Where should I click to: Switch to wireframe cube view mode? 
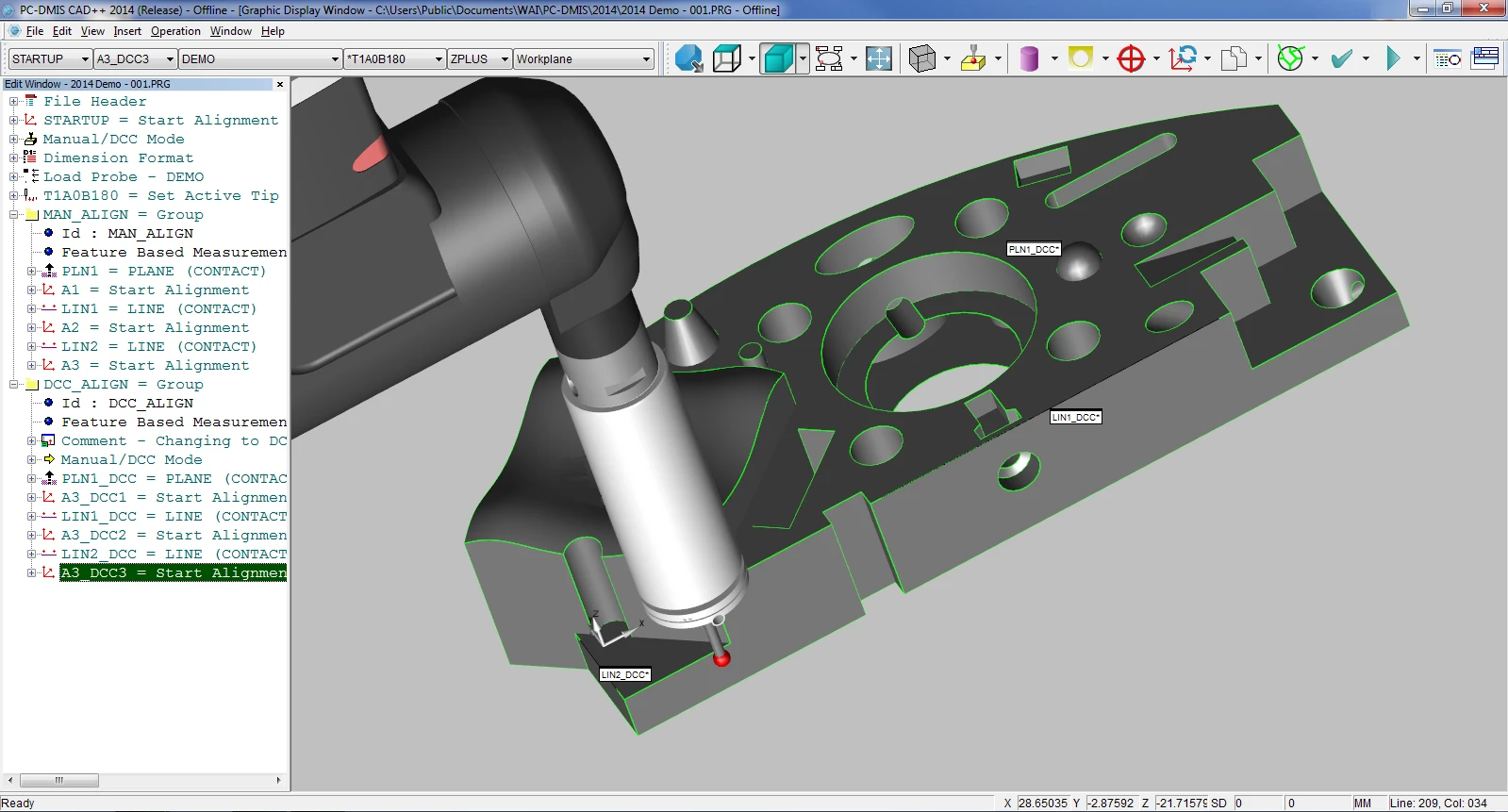point(727,58)
